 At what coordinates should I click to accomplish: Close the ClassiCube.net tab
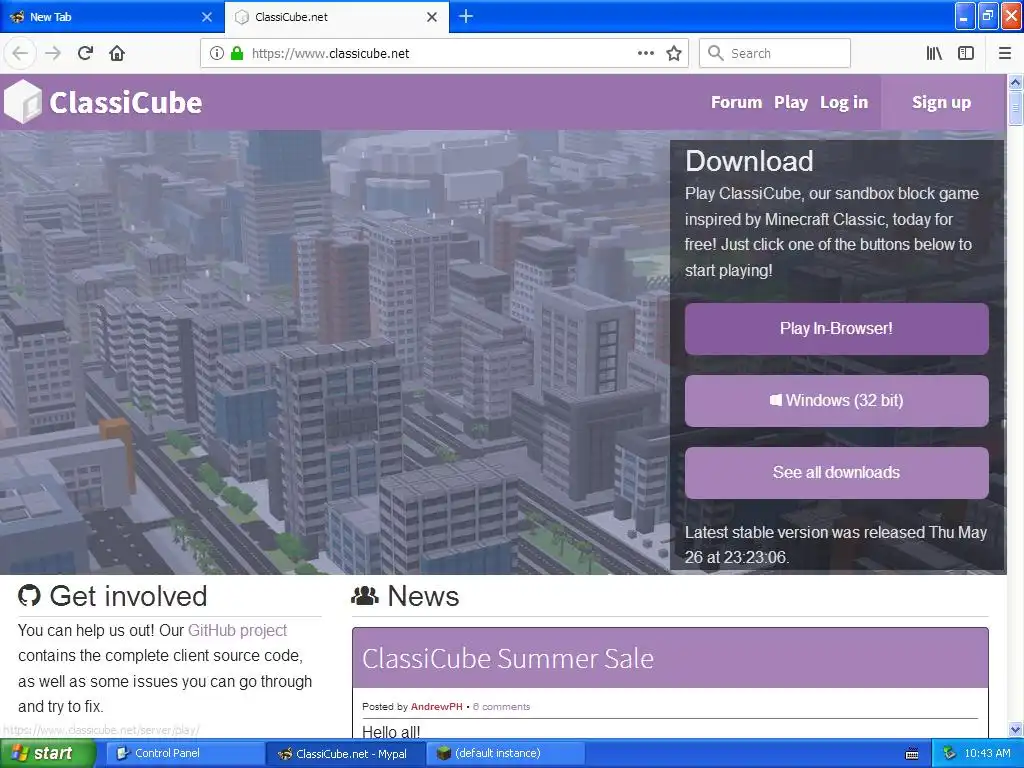click(x=432, y=17)
